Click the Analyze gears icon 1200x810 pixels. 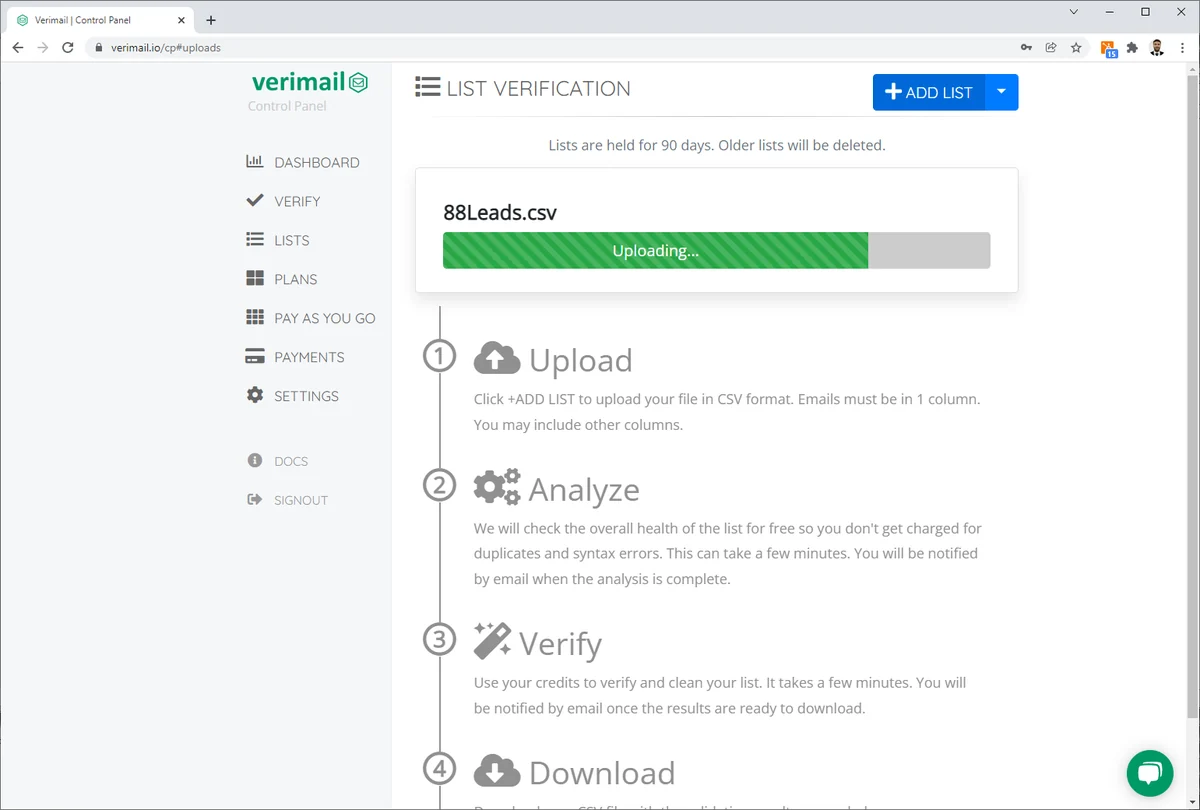coord(497,487)
